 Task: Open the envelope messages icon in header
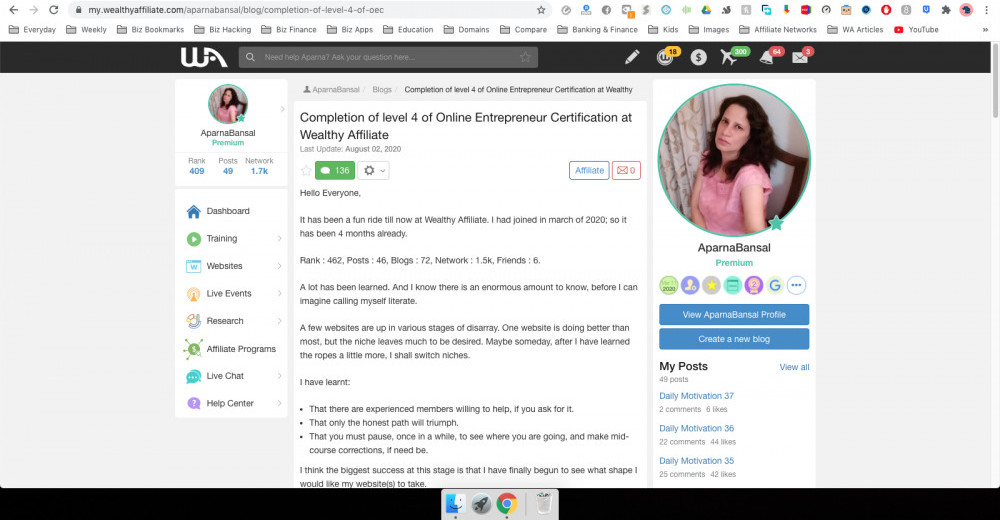pyautogui.click(x=800, y=57)
